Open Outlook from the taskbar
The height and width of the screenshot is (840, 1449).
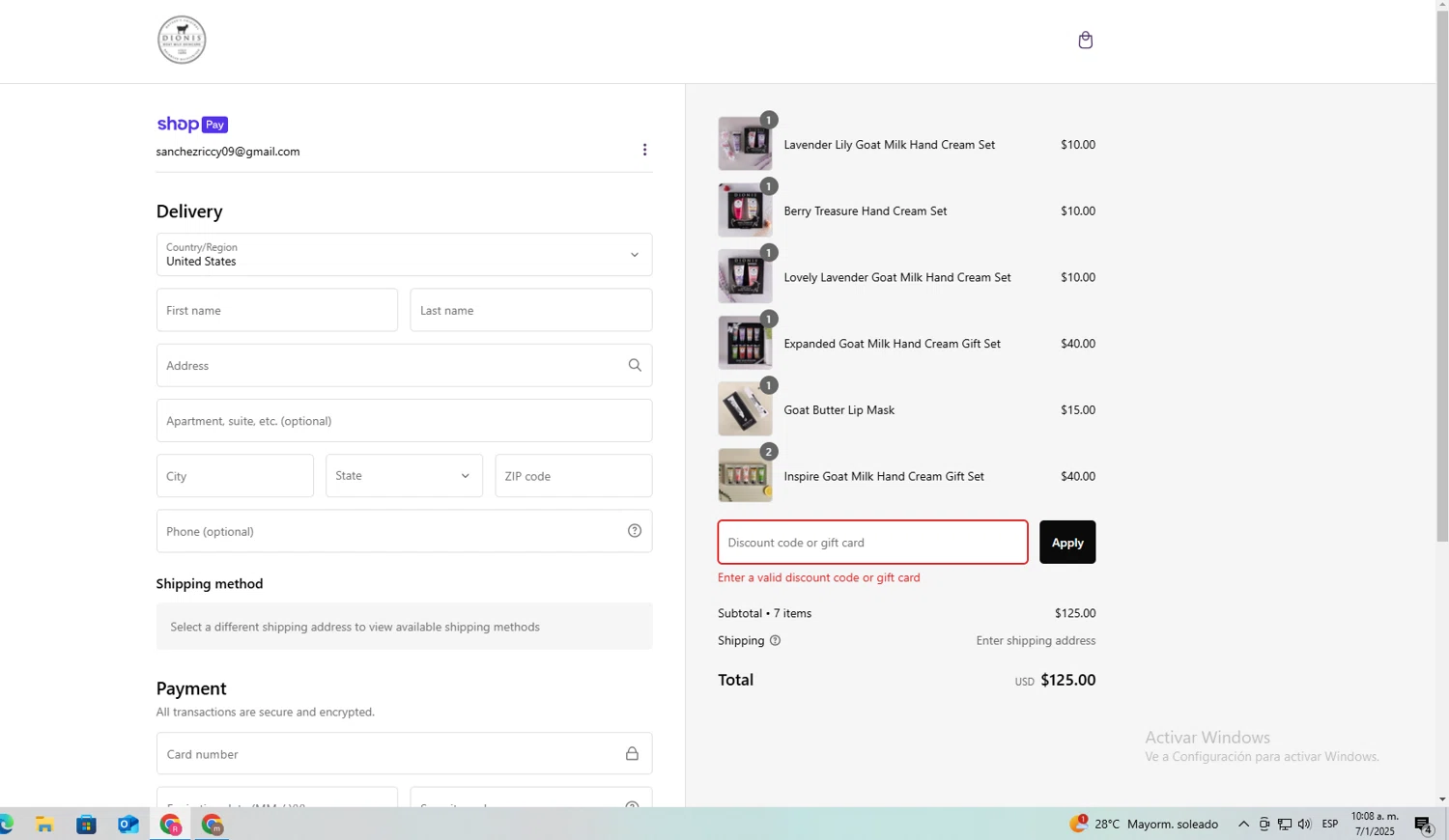point(128,825)
